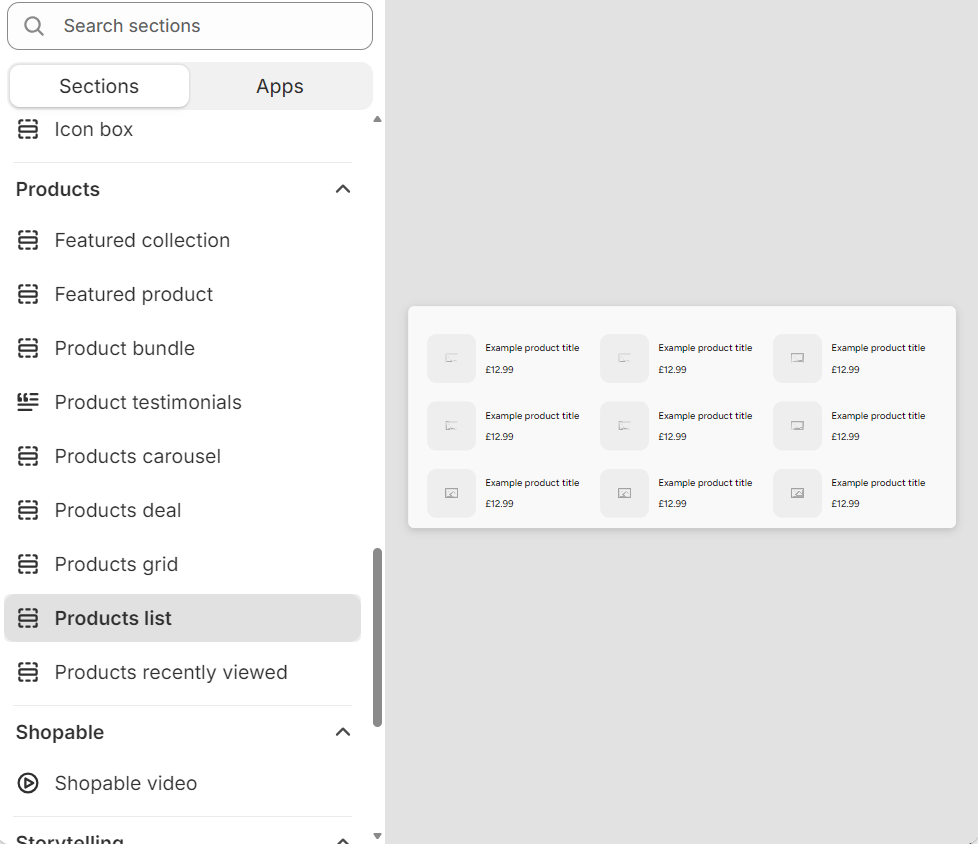Select the Shopable video play icon

27,783
